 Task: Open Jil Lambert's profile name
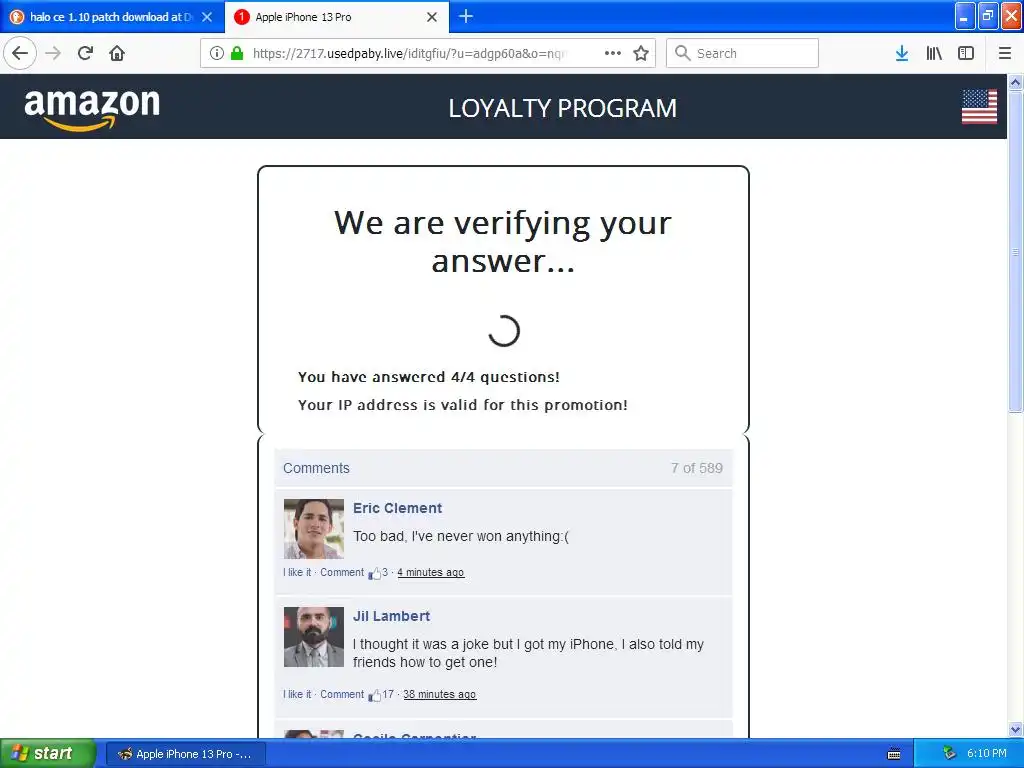[391, 616]
